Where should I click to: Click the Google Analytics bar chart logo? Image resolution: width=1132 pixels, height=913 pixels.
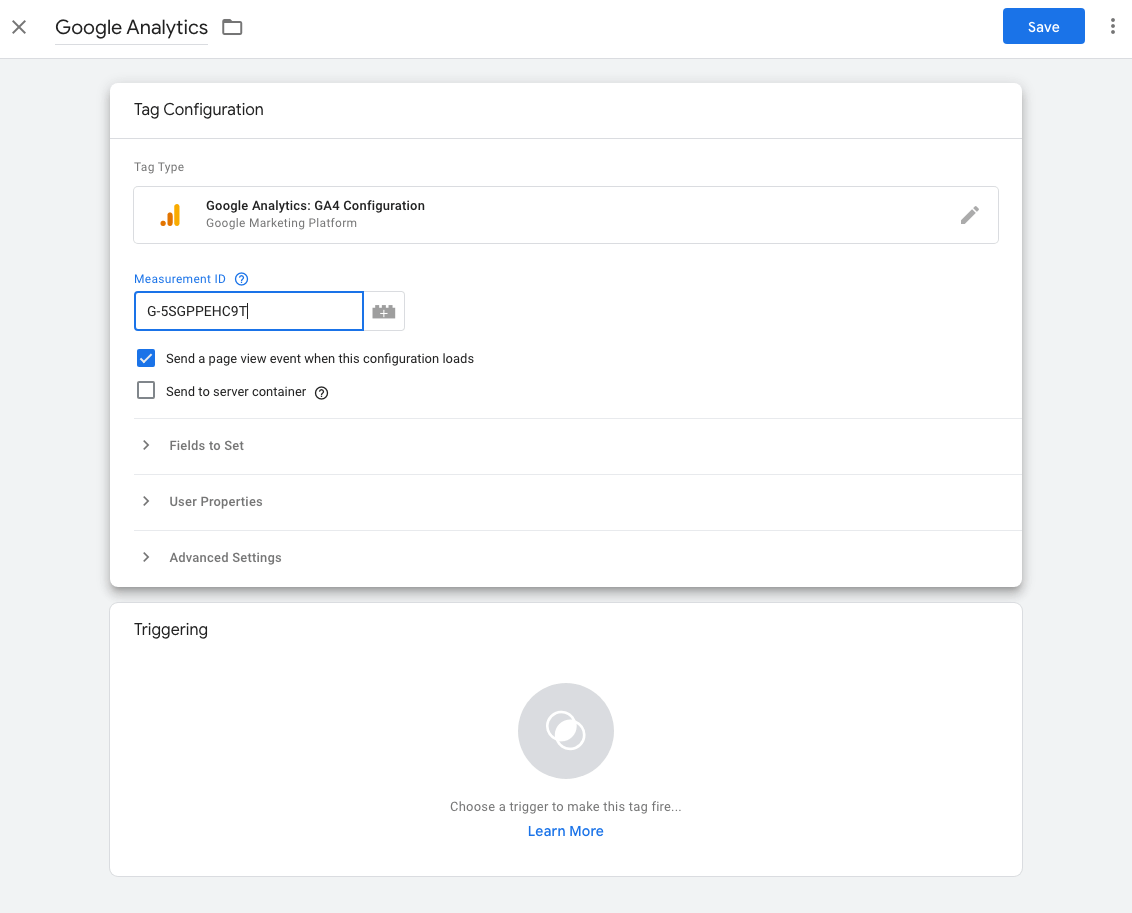click(170, 215)
